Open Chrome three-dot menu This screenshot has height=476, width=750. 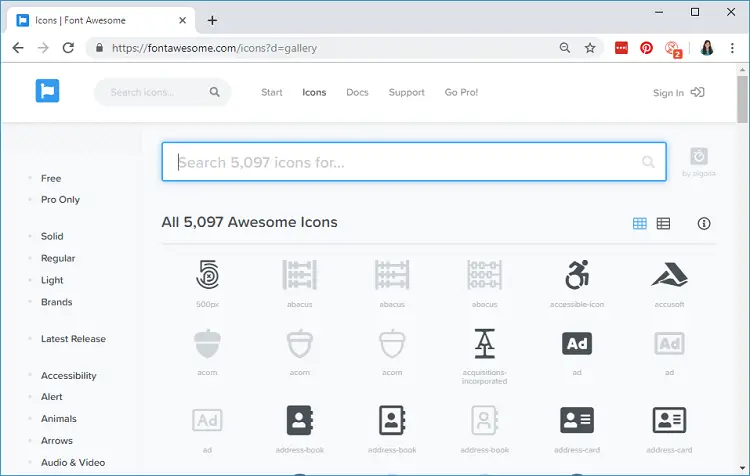tap(732, 48)
